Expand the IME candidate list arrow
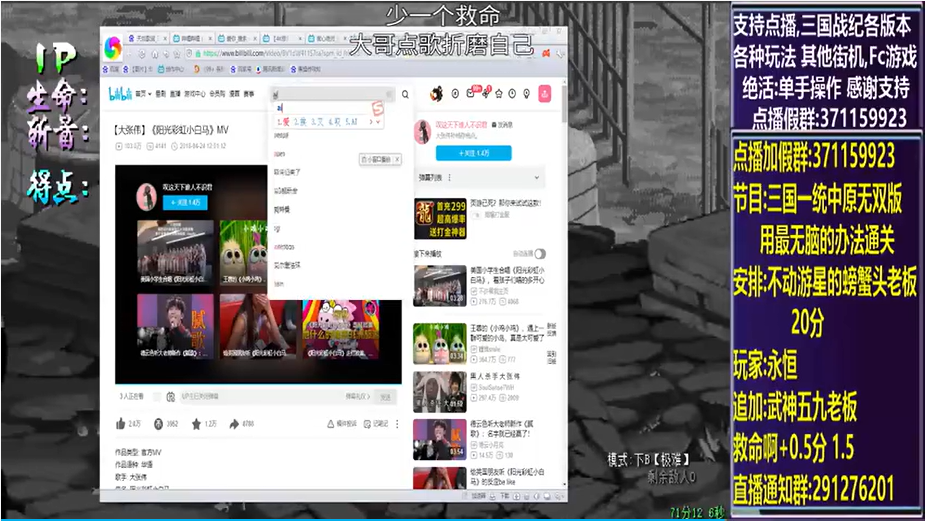925x521 pixels. pos(378,122)
